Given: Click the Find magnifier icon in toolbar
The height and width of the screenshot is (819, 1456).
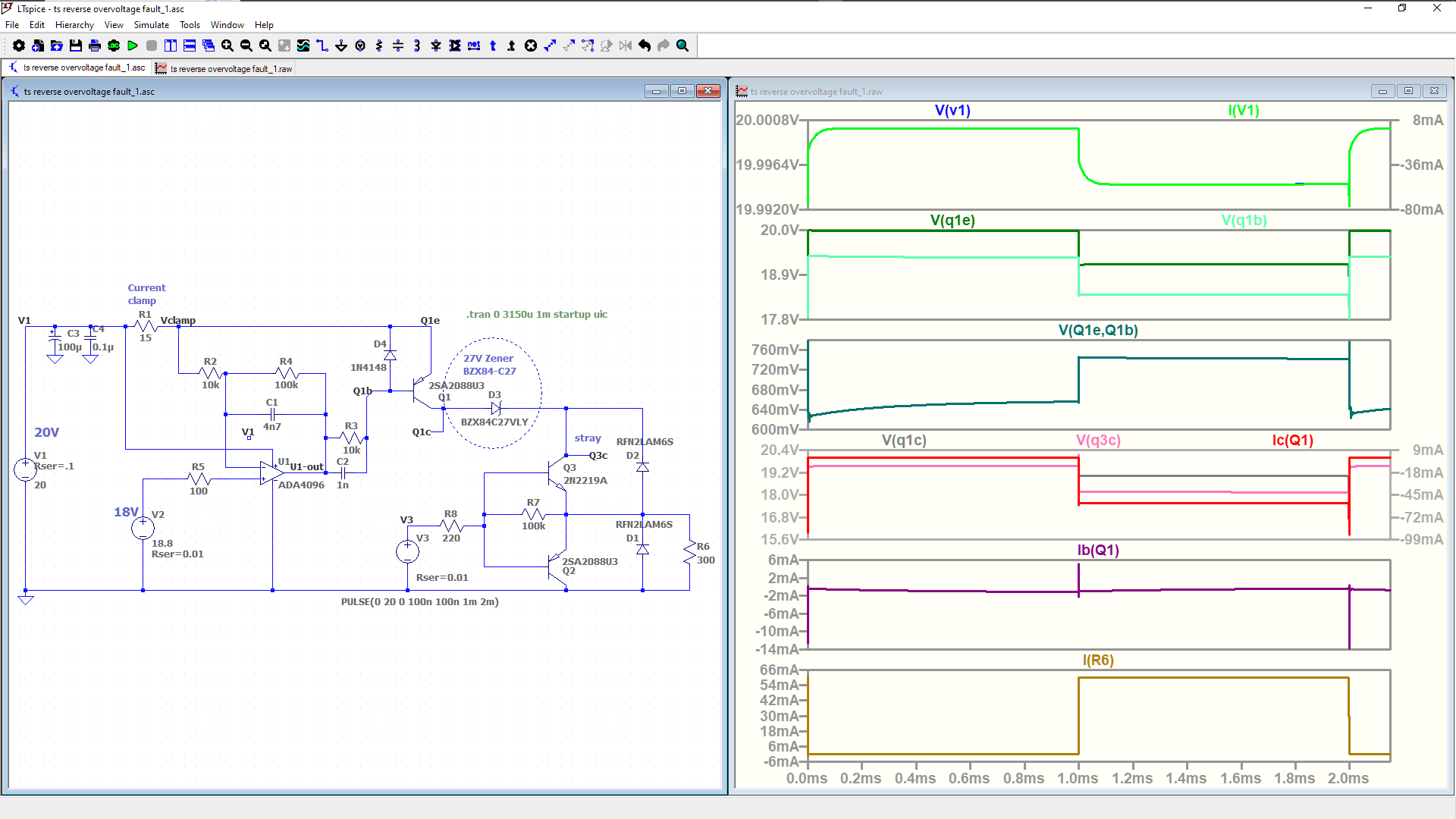Looking at the screenshot, I should [682, 45].
